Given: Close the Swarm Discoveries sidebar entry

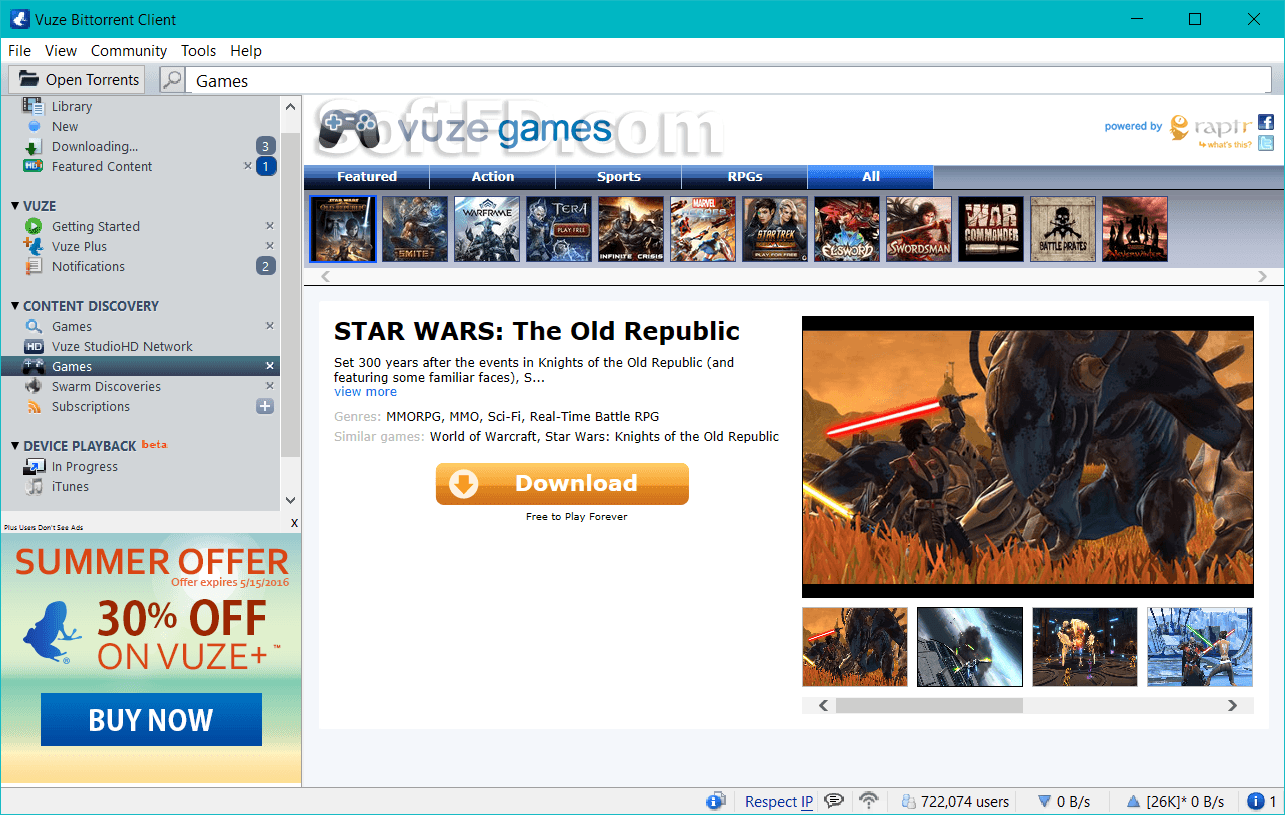Looking at the screenshot, I should [x=269, y=386].
